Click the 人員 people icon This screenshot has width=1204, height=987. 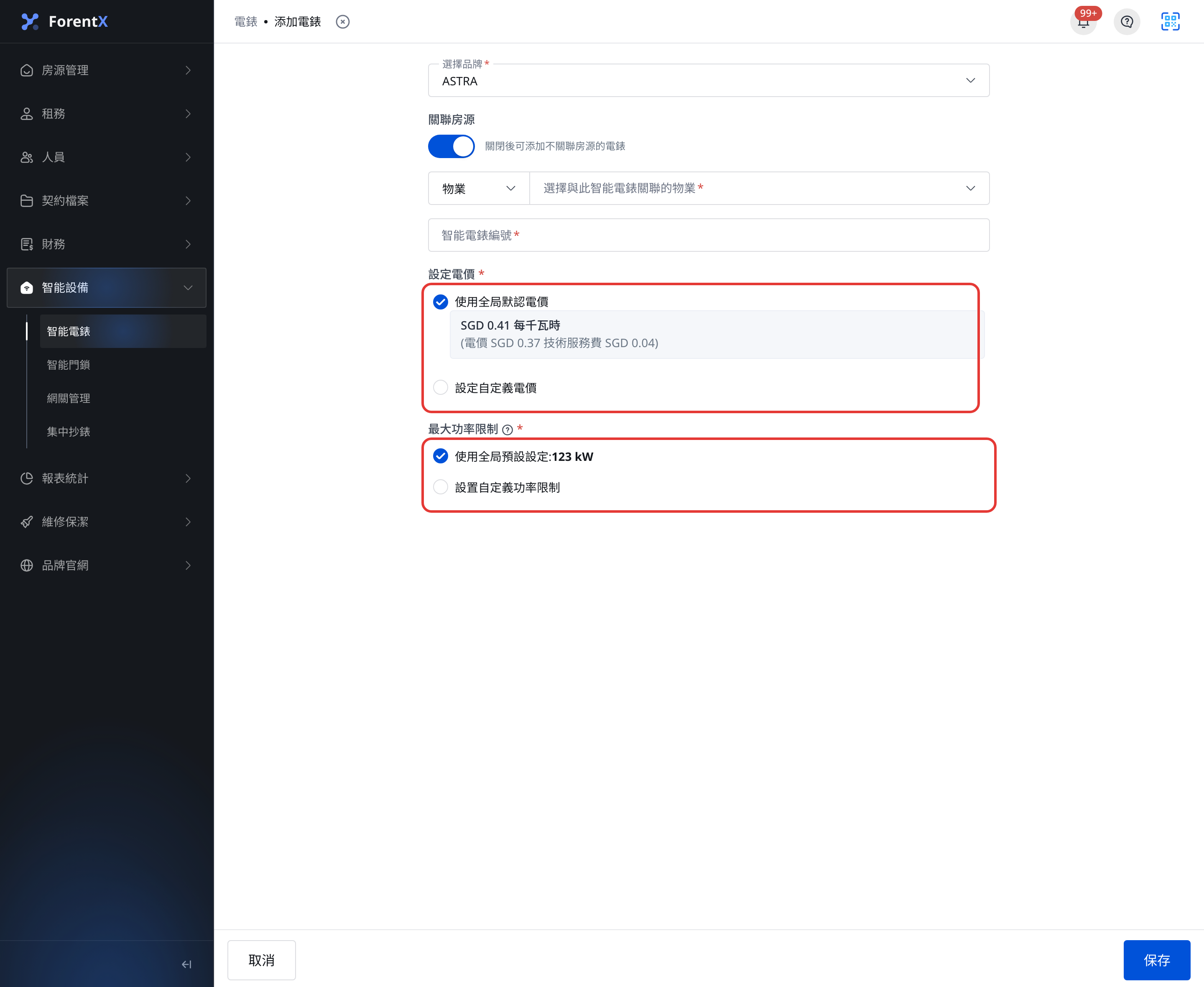[27, 158]
